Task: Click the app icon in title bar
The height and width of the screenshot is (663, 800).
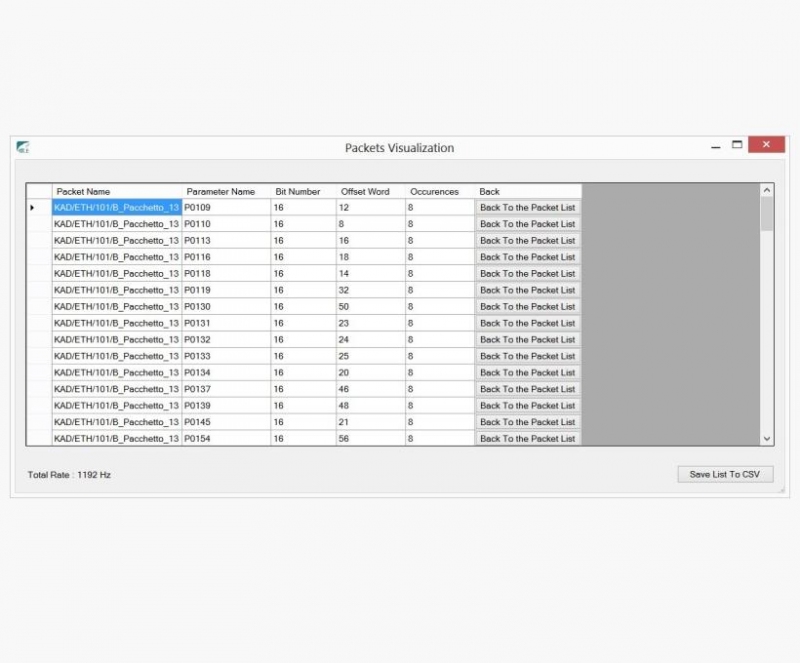Action: coord(23,147)
